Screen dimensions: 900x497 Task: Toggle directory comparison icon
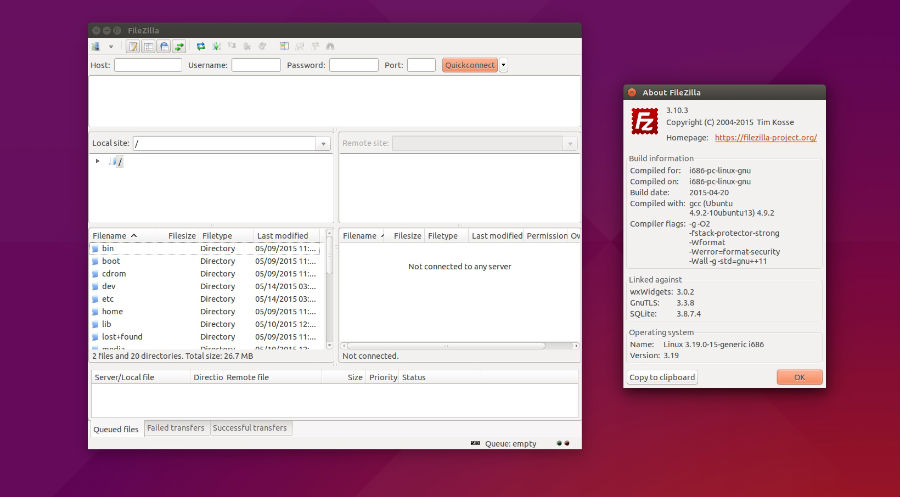pos(300,46)
